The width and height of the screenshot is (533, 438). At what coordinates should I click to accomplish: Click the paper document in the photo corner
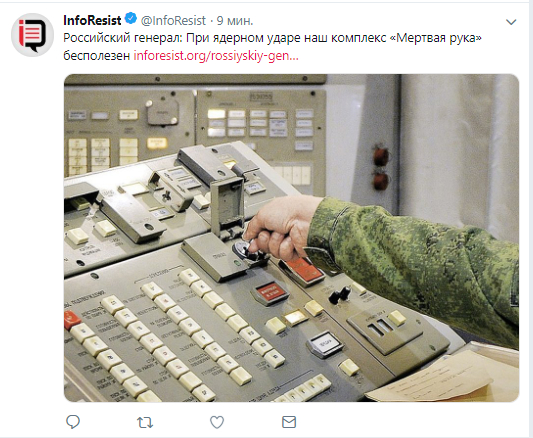click(442, 375)
